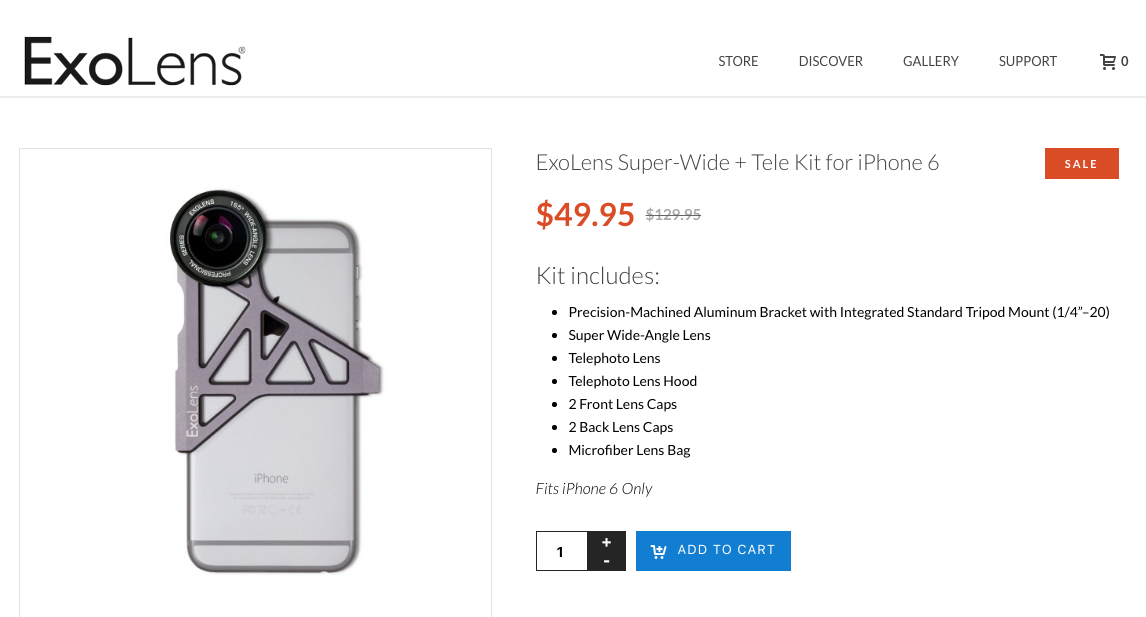Click the red SALE badge
Screen dimensions: 1146x617
(1081, 164)
